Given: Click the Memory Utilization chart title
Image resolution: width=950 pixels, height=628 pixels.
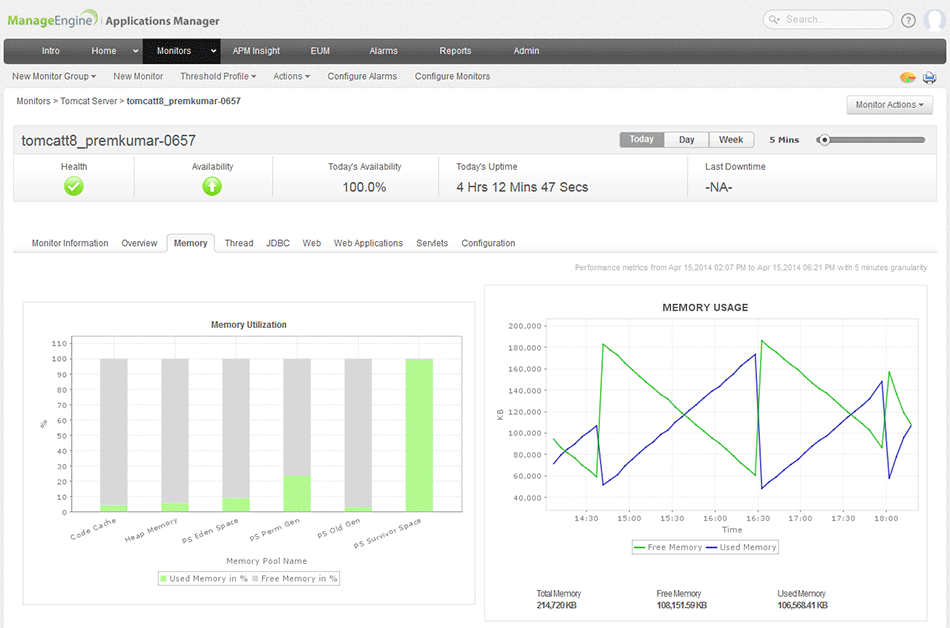Looking at the screenshot, I should (x=248, y=325).
